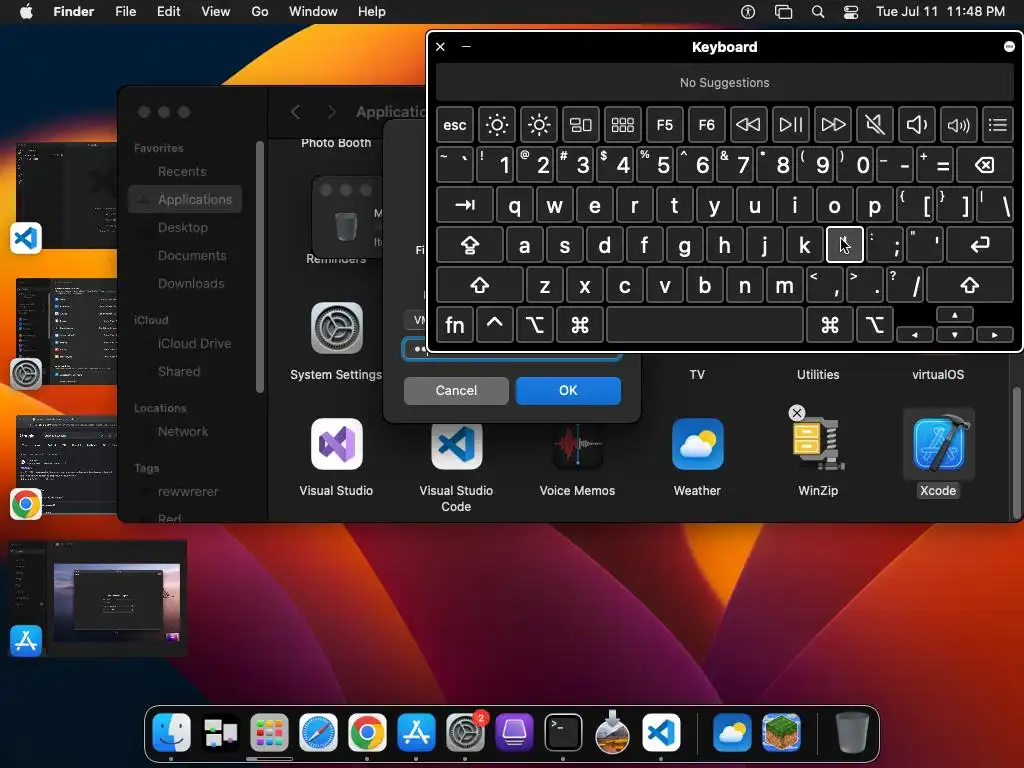This screenshot has width=1024, height=768.
Task: Select Recents in Finder sidebar
Action: 182,171
